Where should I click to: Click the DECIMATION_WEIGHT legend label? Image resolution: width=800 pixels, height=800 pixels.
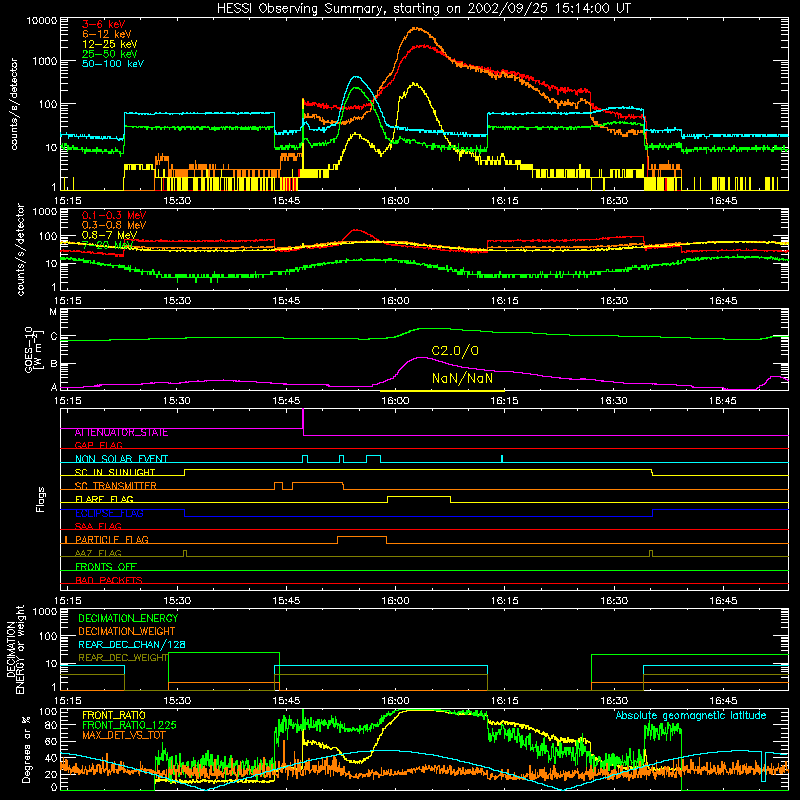[x=127, y=632]
